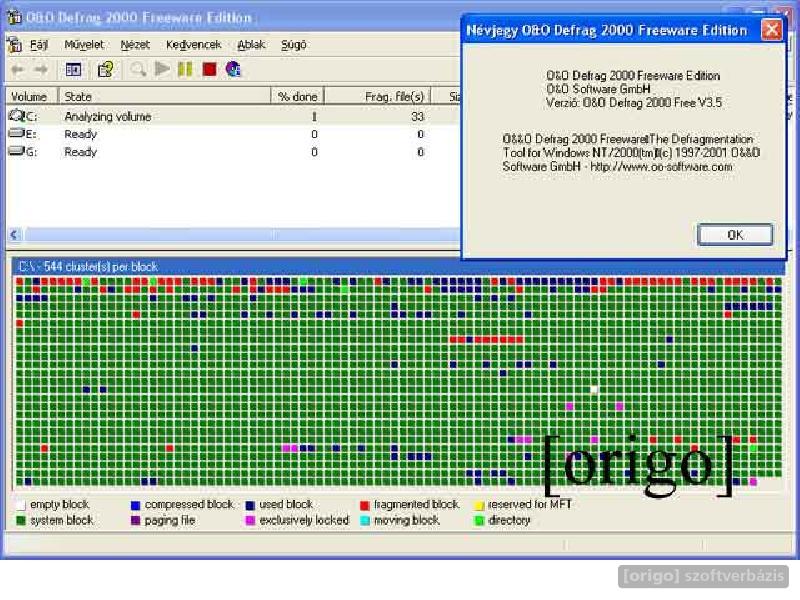Screen dimensions: 800x600
Task: Click the "used block" legend label
Action: [286, 505]
